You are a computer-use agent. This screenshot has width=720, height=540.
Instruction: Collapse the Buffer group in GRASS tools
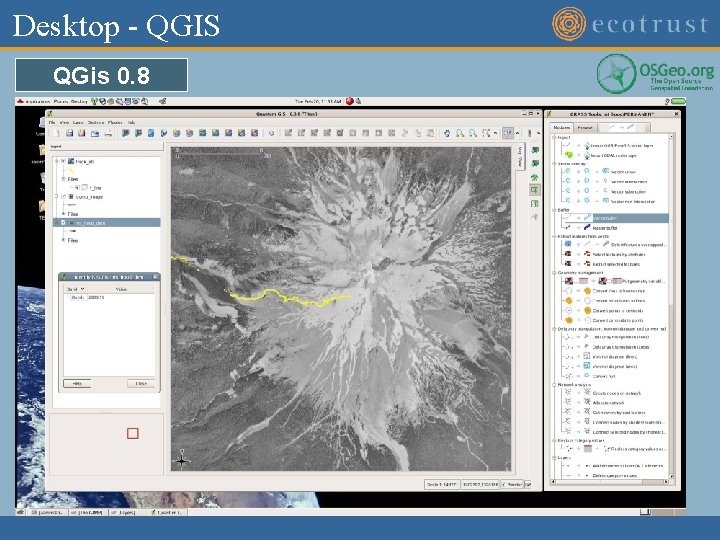point(554,210)
